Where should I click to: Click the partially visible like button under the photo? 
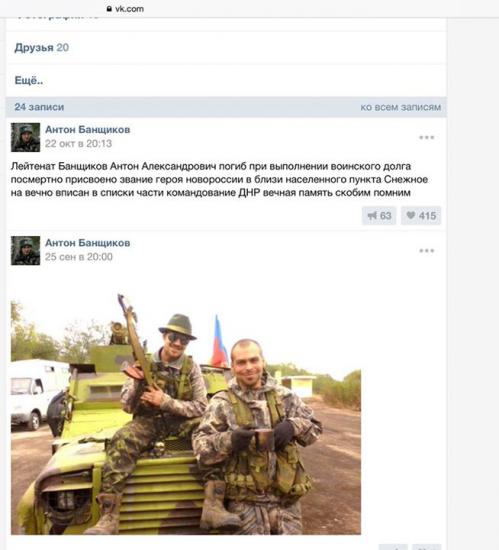[x=426, y=547]
